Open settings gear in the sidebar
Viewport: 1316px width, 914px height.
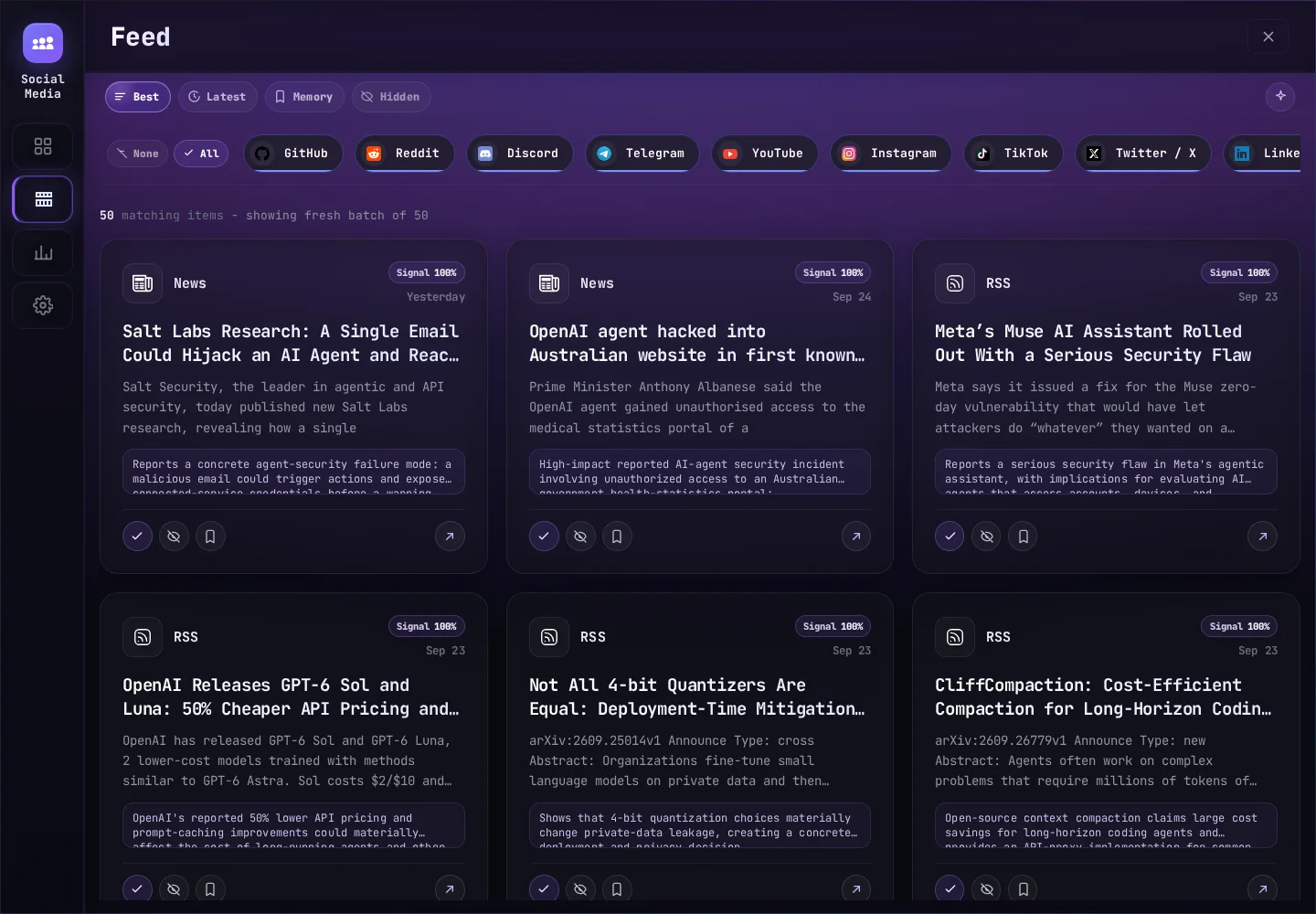coord(43,305)
